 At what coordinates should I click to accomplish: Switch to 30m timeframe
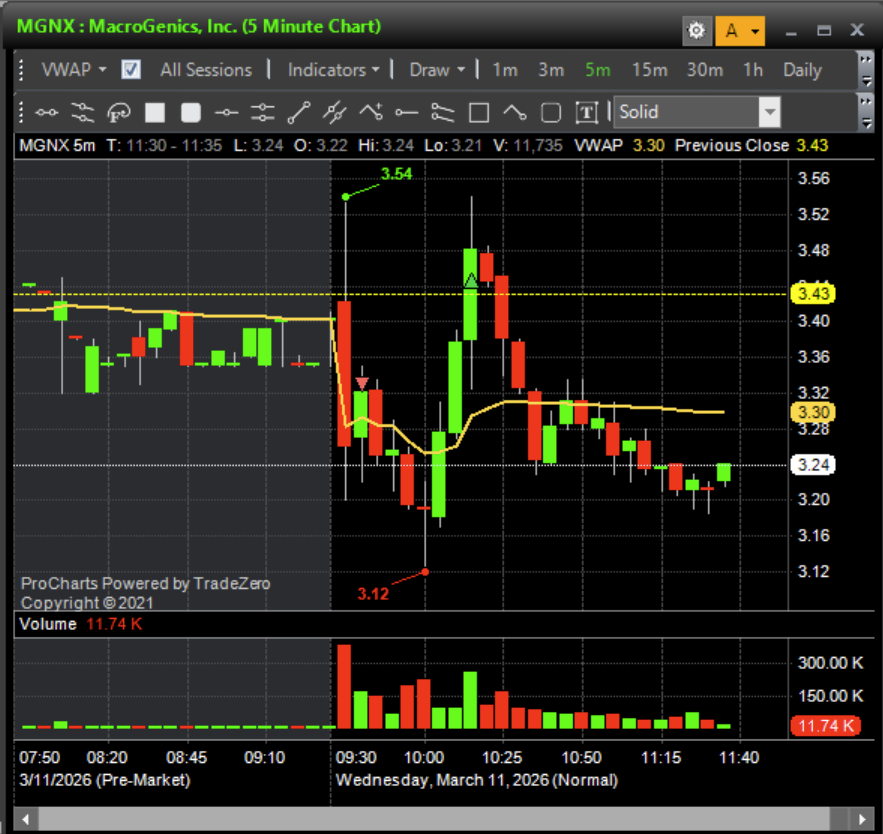pyautogui.click(x=704, y=70)
